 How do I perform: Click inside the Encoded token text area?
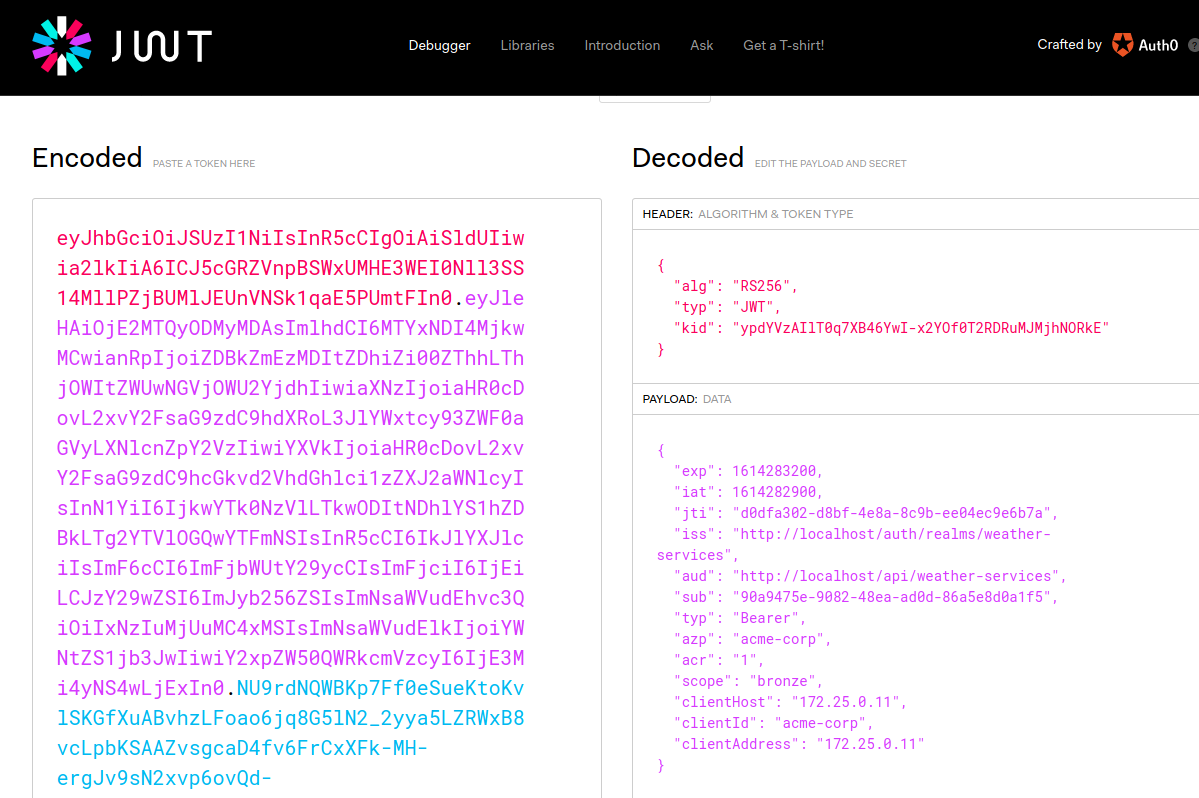click(x=317, y=498)
